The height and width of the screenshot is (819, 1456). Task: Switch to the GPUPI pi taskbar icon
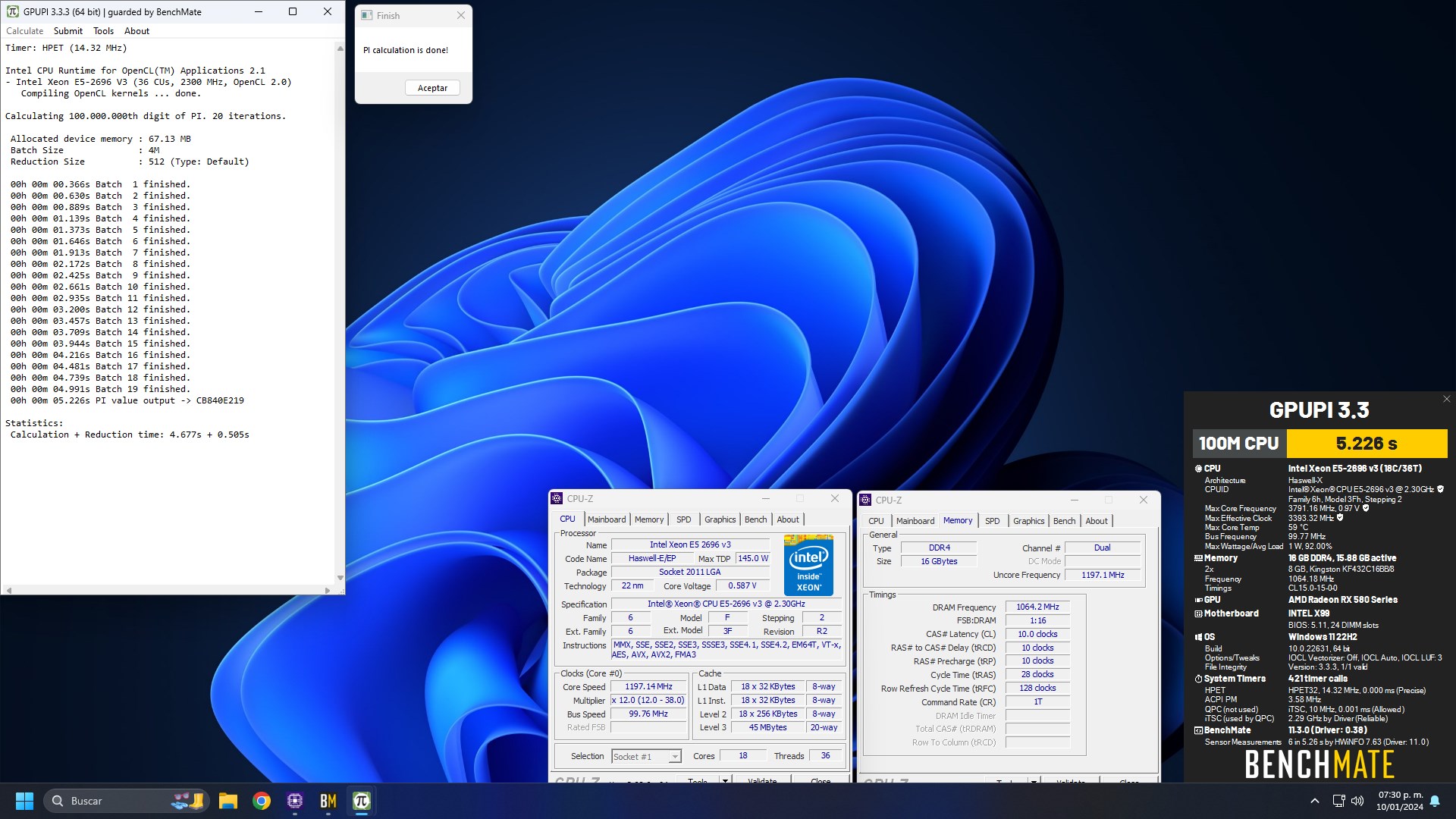[362, 801]
